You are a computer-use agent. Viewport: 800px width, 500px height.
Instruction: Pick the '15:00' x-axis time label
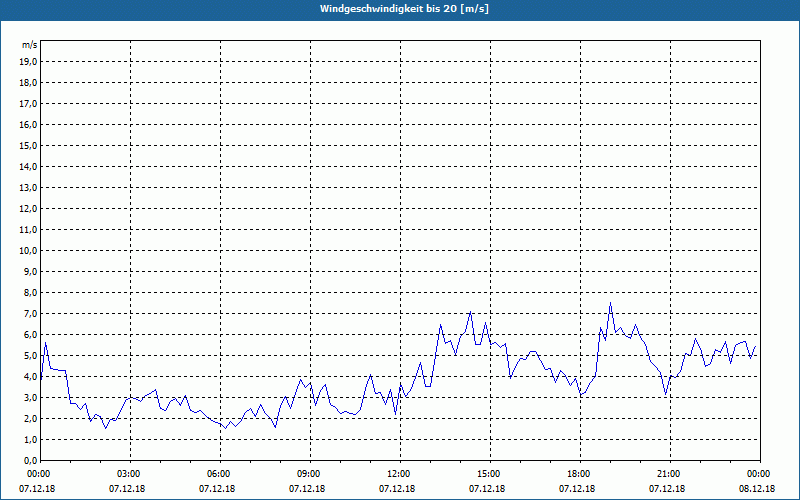tap(490, 474)
